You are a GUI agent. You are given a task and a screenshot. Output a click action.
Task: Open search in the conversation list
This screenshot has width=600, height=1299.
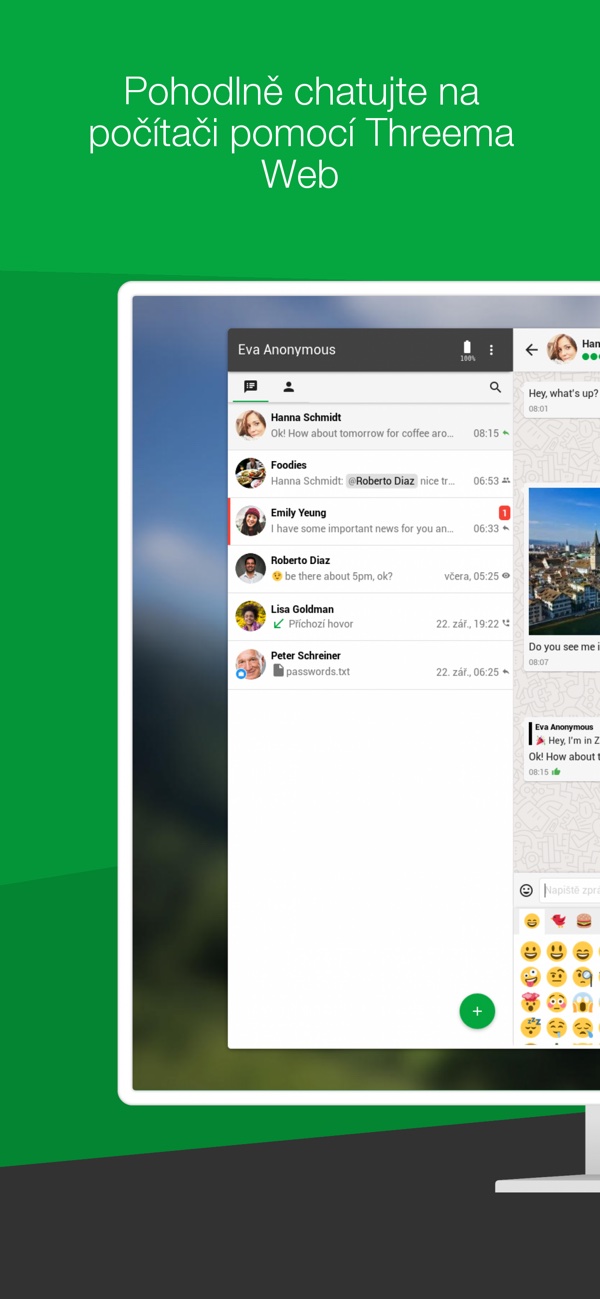point(495,387)
